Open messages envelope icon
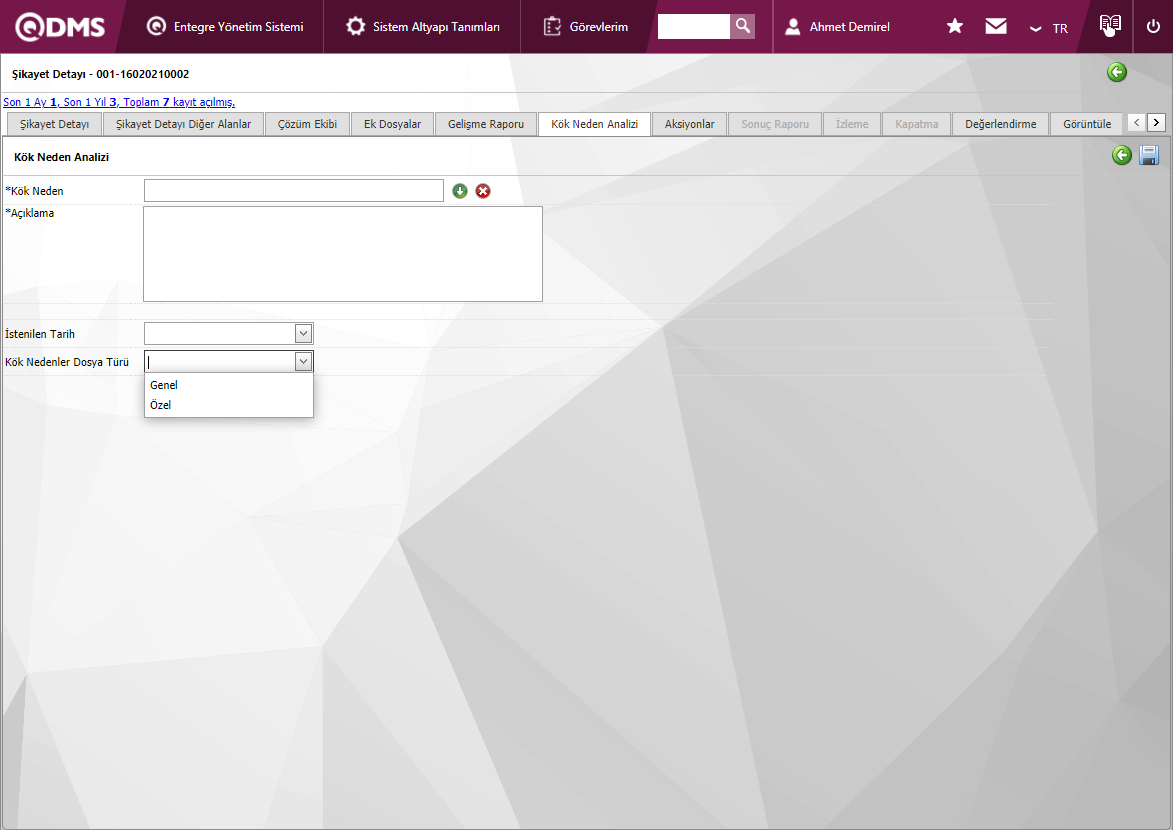The height and width of the screenshot is (830, 1173). 996,26
